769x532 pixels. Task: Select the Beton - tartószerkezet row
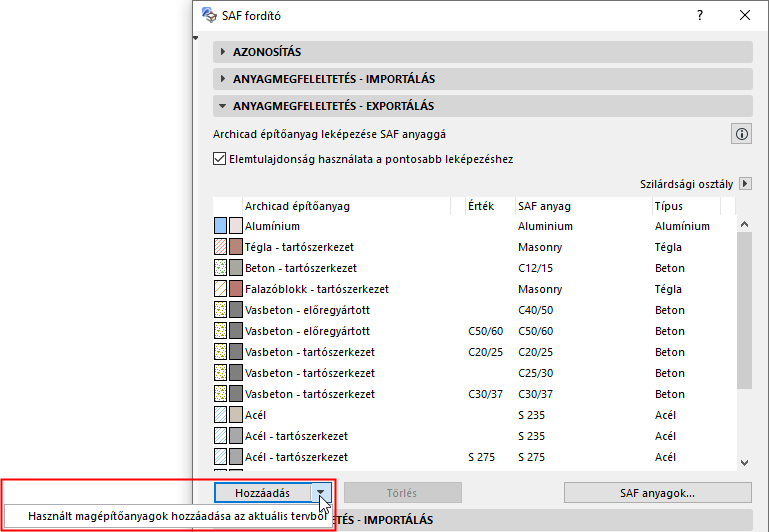[475, 268]
